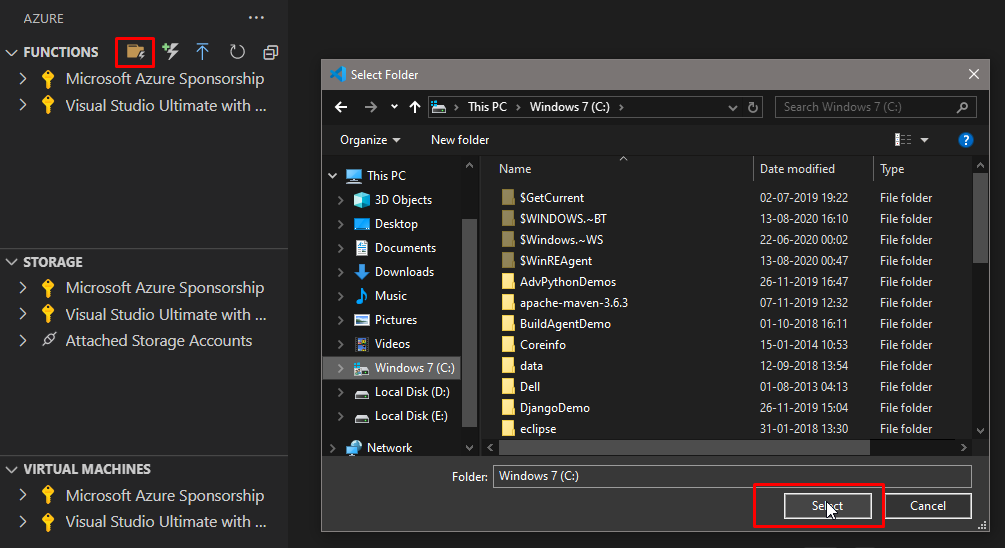
Task: Cancel the Select Folder dialog
Action: [x=927, y=506]
